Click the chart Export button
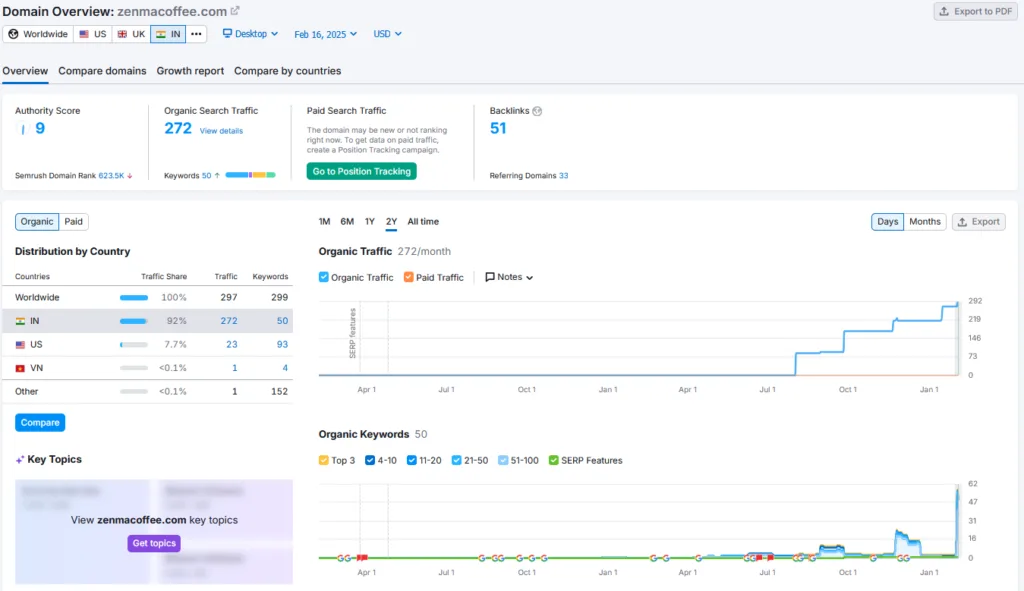1024x591 pixels. pos(978,222)
